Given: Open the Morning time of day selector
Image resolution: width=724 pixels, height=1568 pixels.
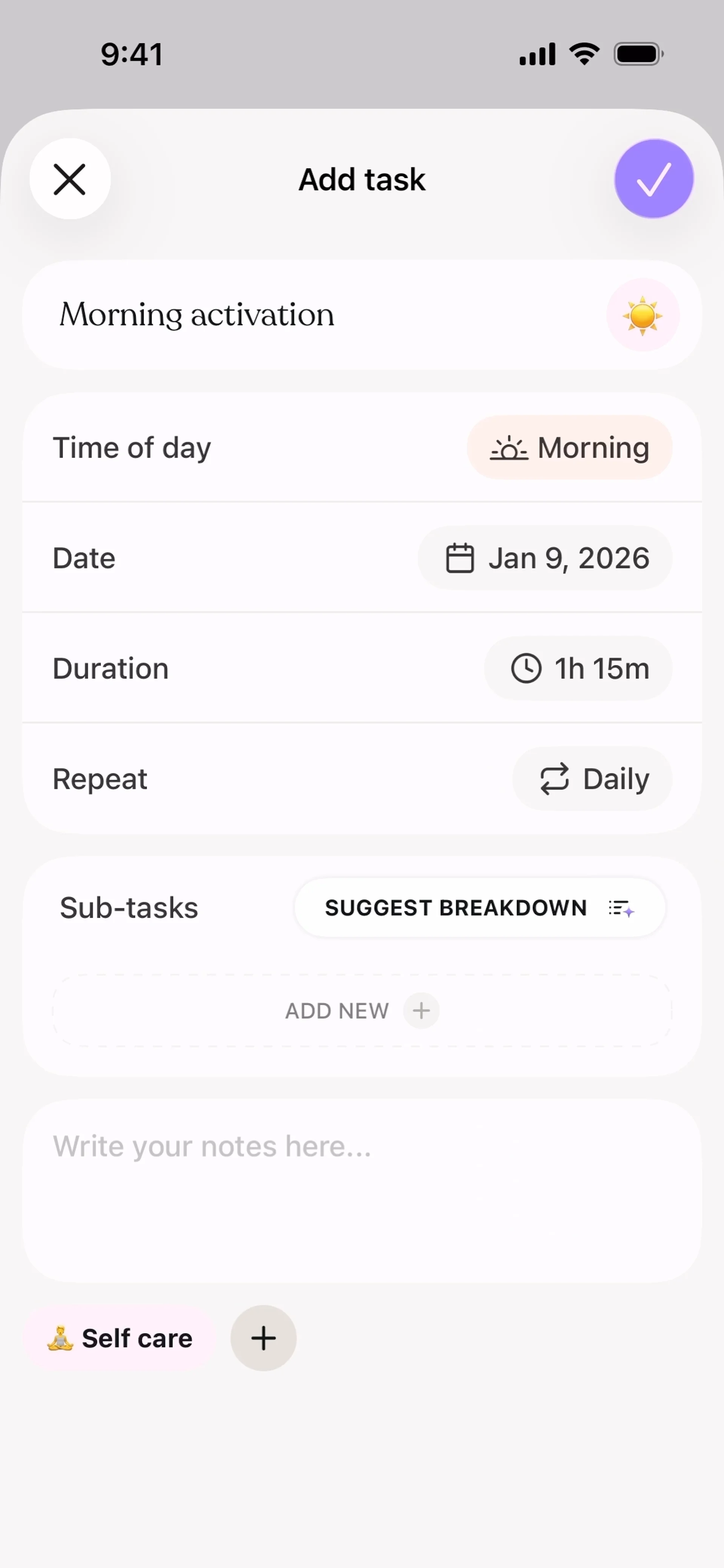Looking at the screenshot, I should [x=569, y=448].
